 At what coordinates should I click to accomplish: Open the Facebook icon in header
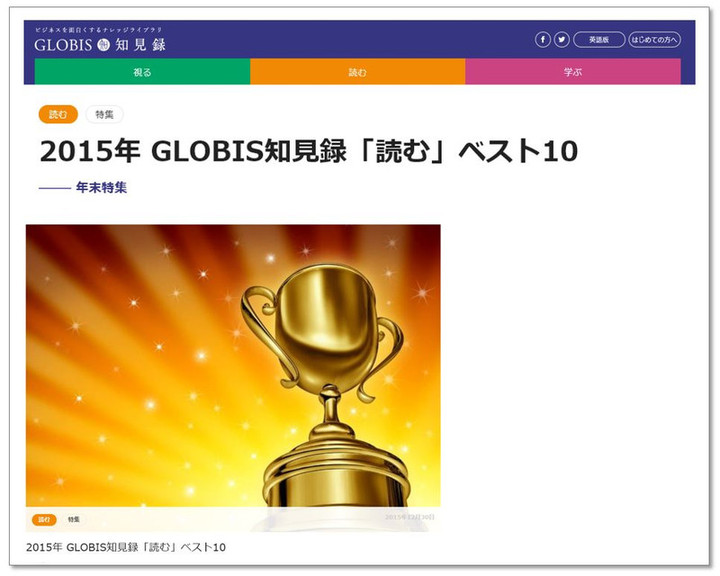point(542,40)
